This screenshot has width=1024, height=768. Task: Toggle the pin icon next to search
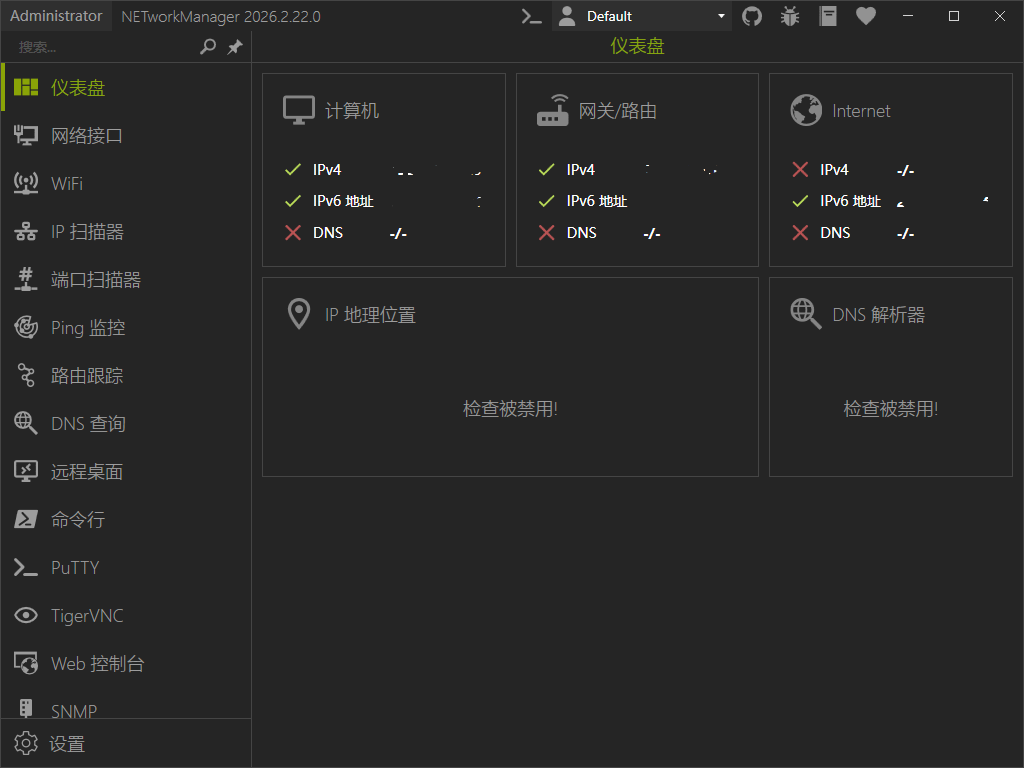[235, 46]
